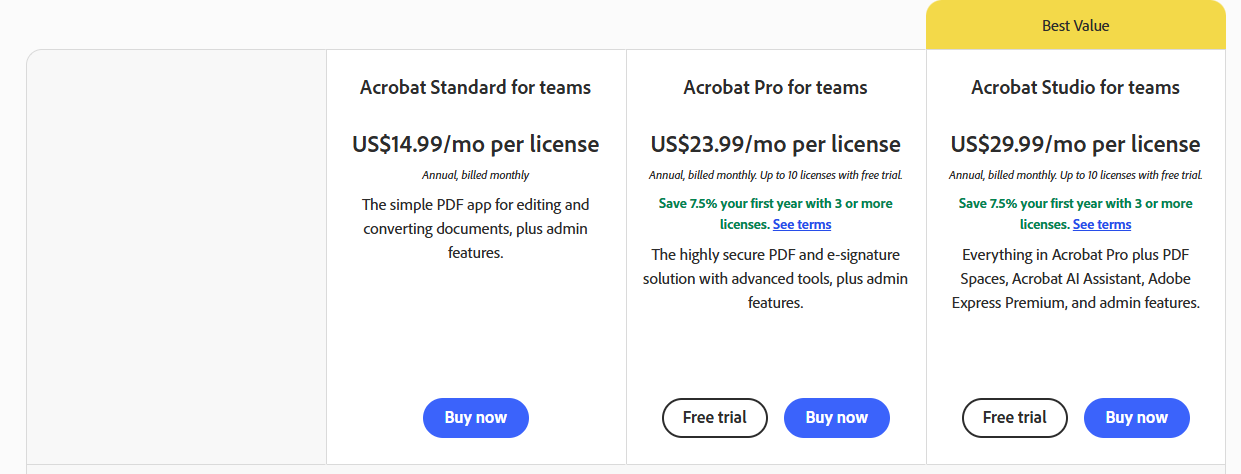
Task: Click the Everything in Acrobat Pro description
Action: (1076, 278)
